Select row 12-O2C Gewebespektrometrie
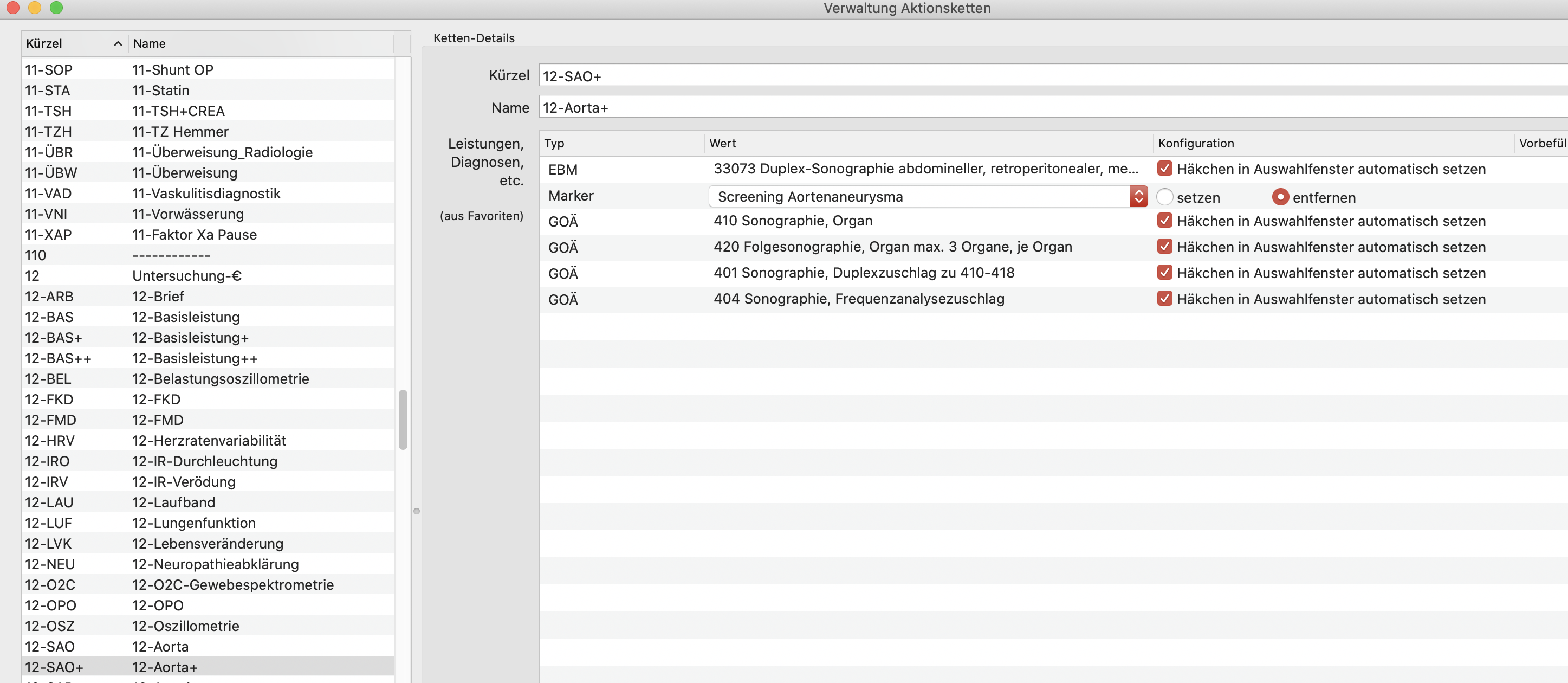Screen dimensions: 1568x683 click(208, 584)
